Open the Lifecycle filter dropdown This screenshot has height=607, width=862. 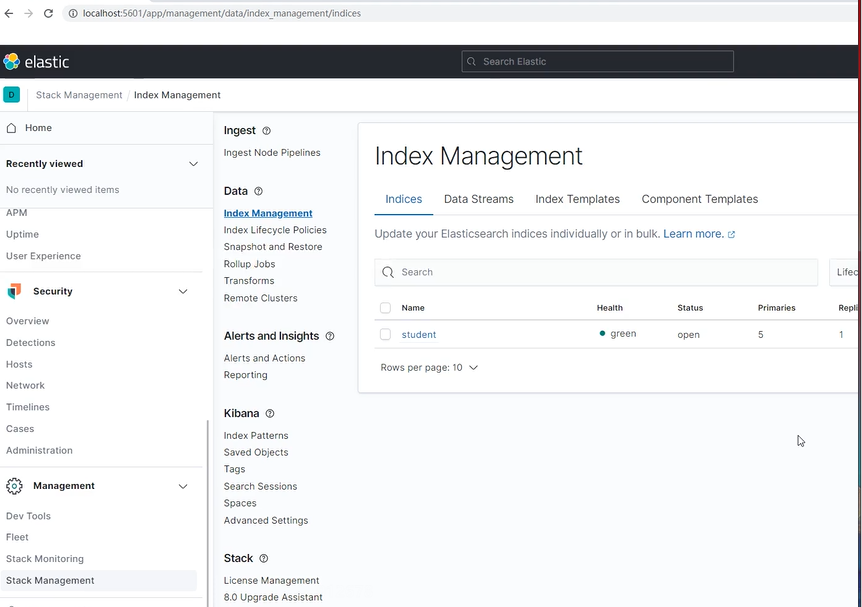pos(844,272)
